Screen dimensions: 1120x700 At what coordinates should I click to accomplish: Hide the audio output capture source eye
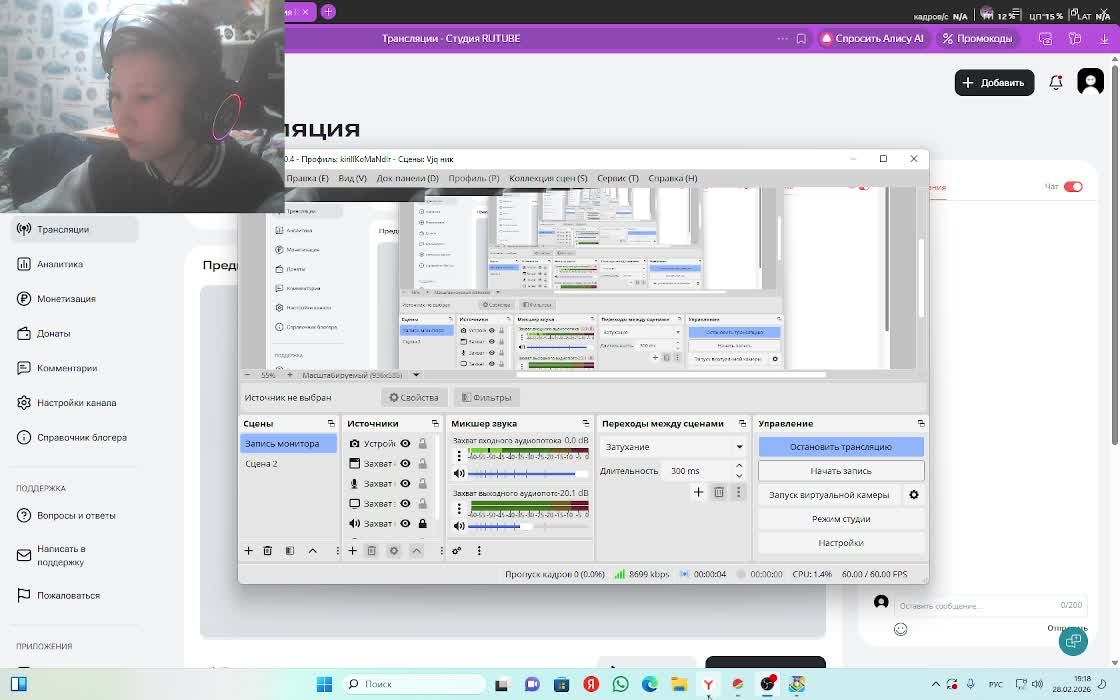click(x=405, y=524)
